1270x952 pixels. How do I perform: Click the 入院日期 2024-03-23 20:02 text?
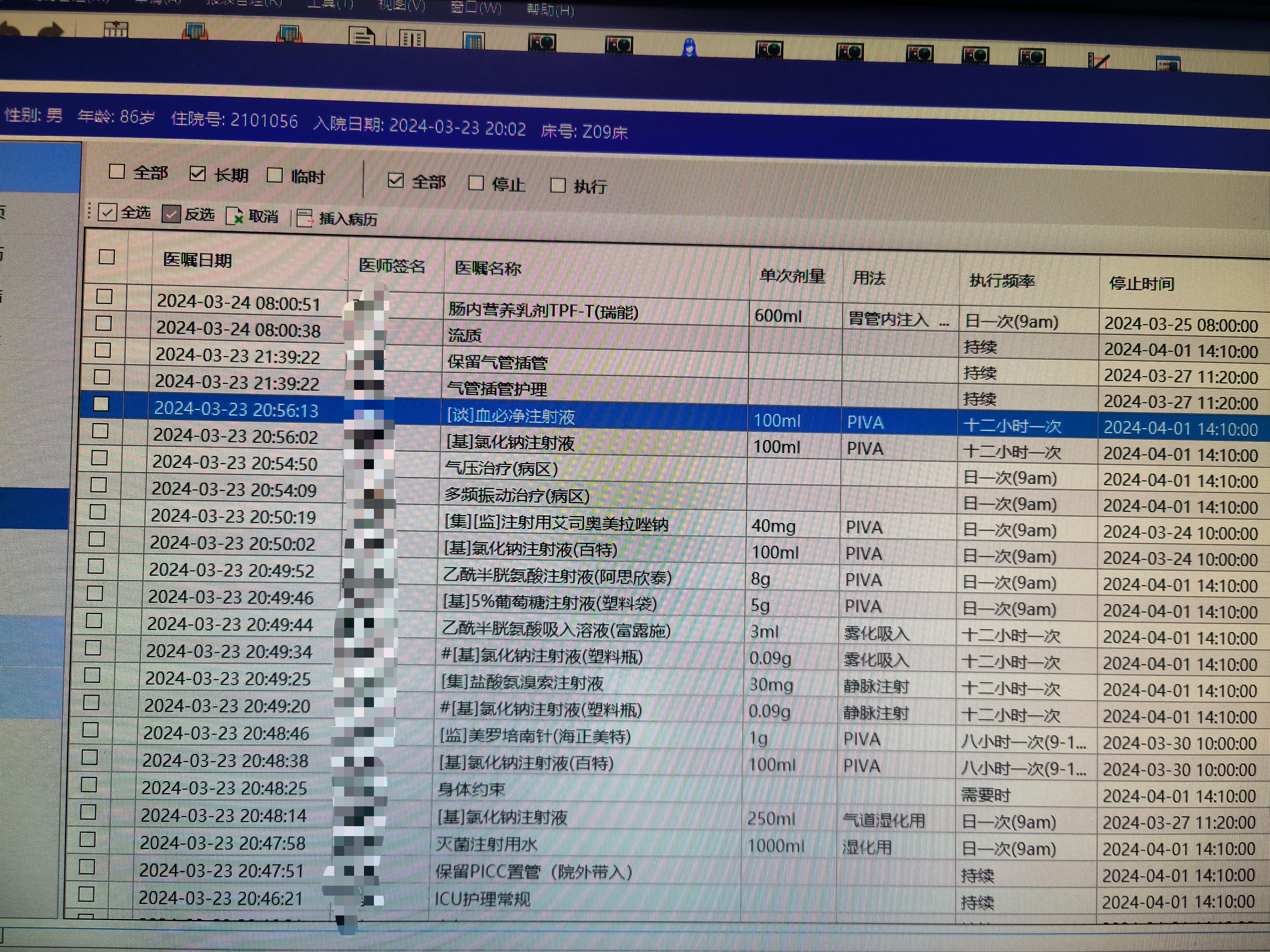click(x=420, y=126)
